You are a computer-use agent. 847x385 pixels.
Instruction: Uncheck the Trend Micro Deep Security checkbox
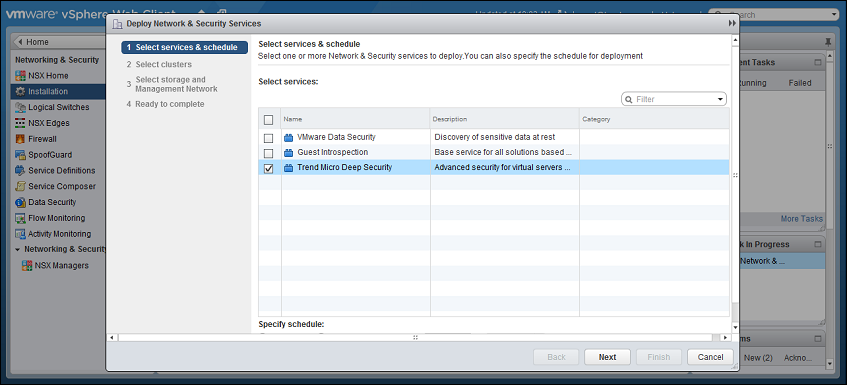point(268,168)
